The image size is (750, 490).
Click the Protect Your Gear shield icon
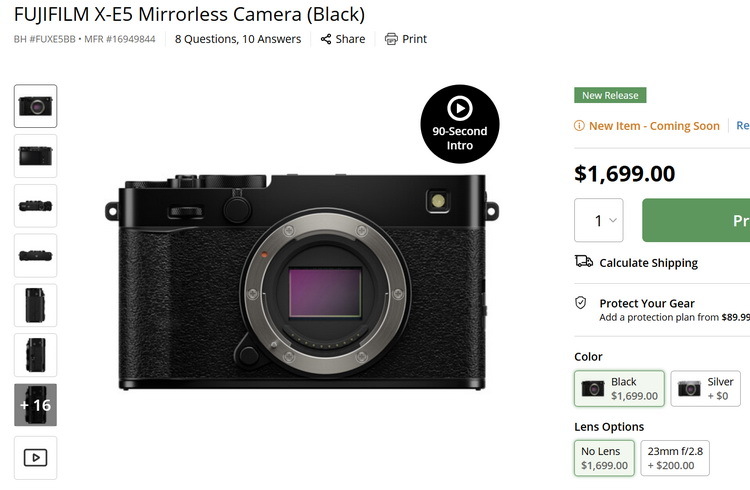tap(580, 303)
